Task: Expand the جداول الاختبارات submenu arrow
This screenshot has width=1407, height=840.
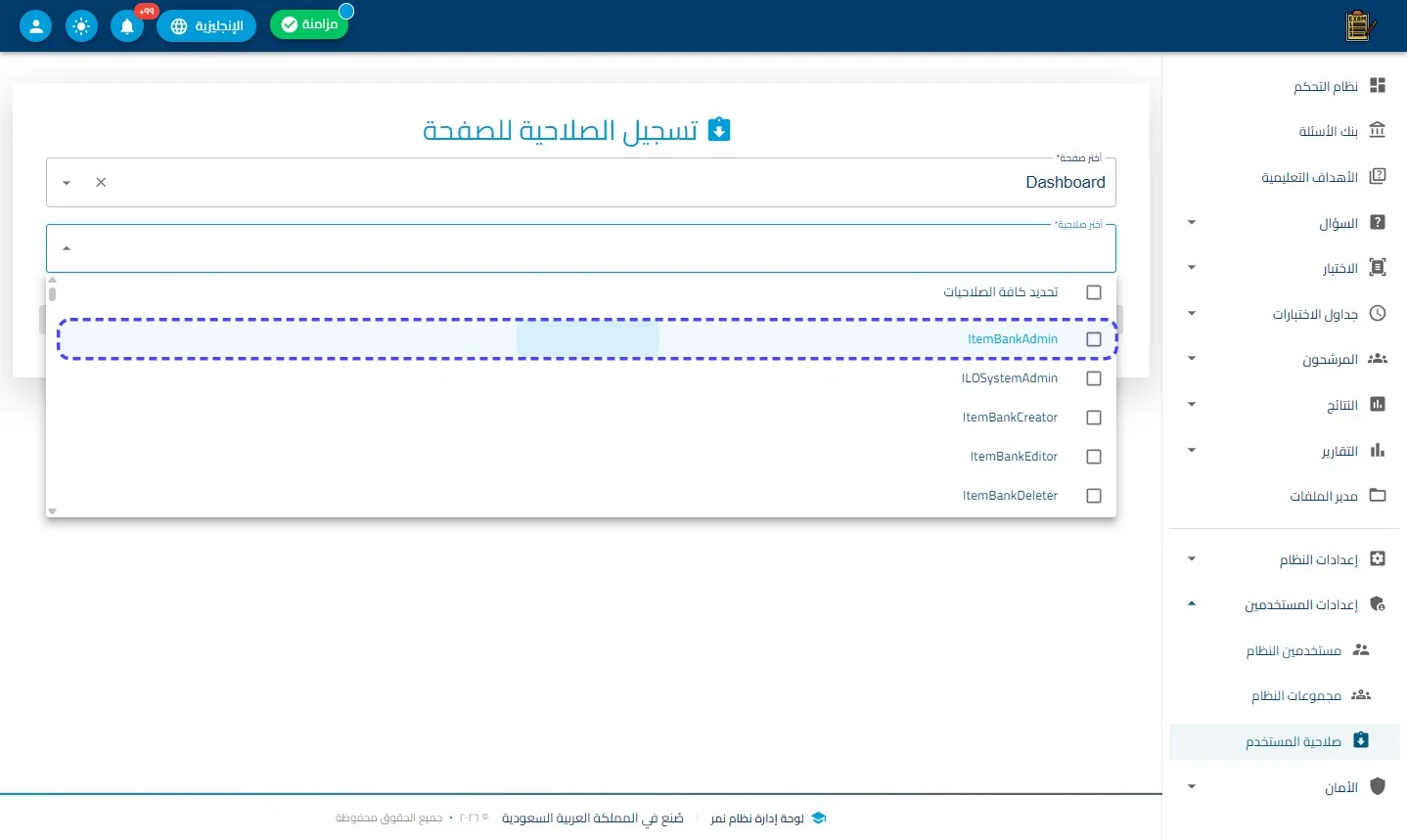Action: pyautogui.click(x=1192, y=314)
